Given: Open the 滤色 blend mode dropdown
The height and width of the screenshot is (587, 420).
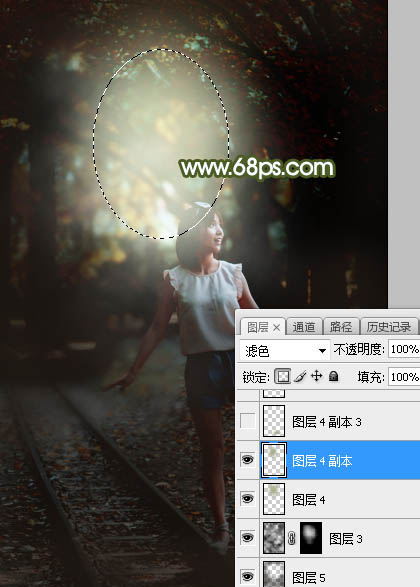Looking at the screenshot, I should click(x=284, y=350).
